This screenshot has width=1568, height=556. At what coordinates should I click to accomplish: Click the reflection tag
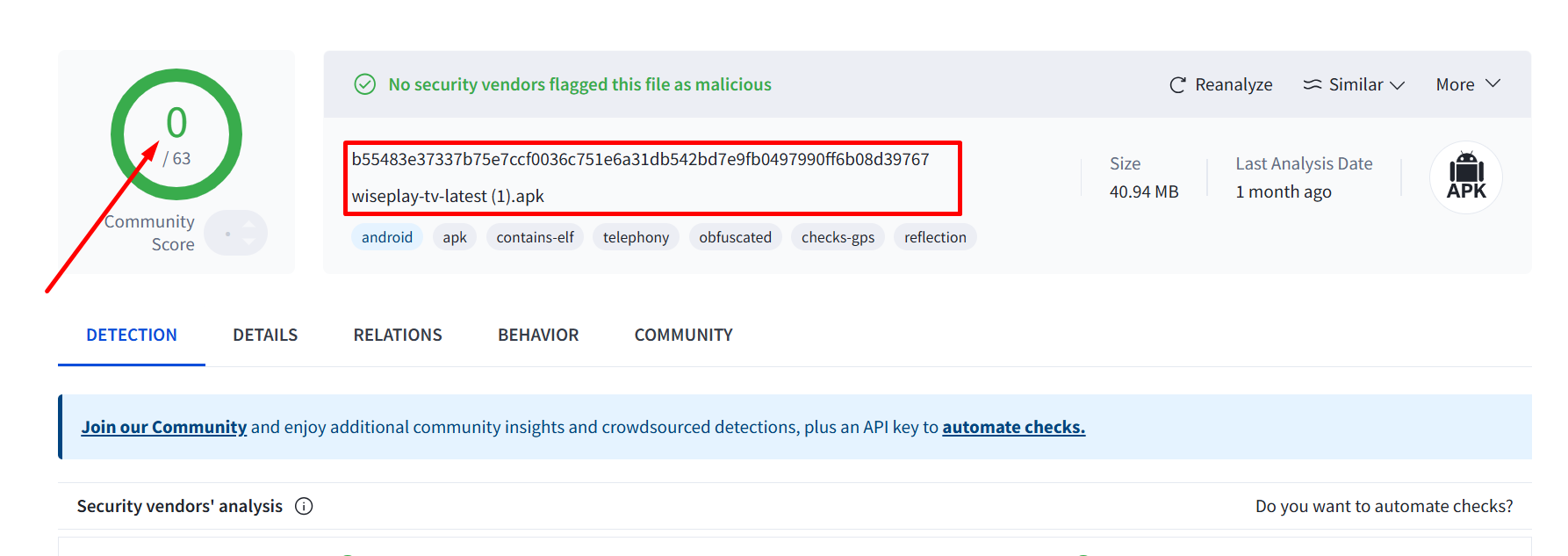(x=936, y=237)
